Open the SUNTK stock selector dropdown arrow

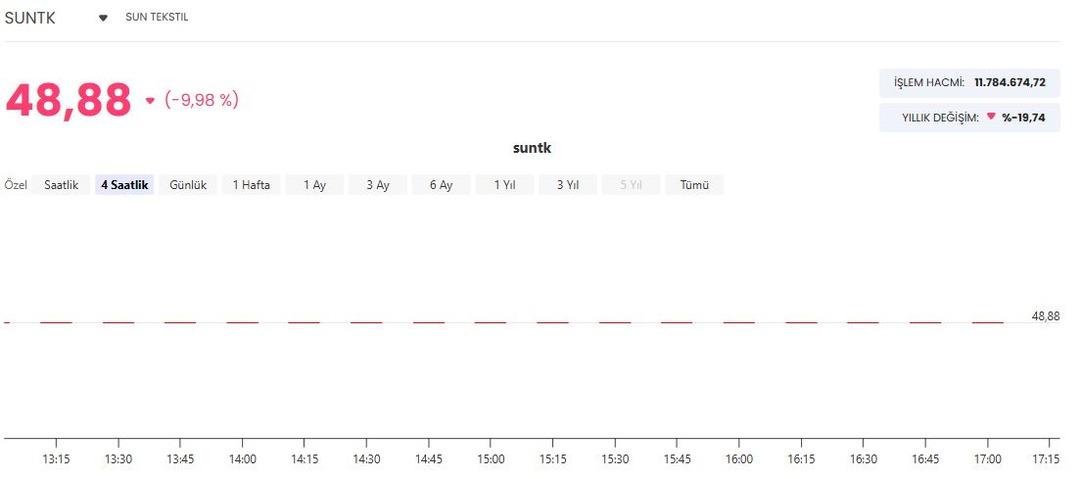103,18
